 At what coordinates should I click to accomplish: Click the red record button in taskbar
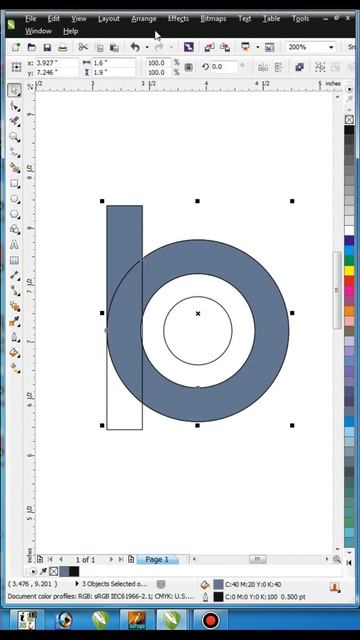tap(211, 621)
